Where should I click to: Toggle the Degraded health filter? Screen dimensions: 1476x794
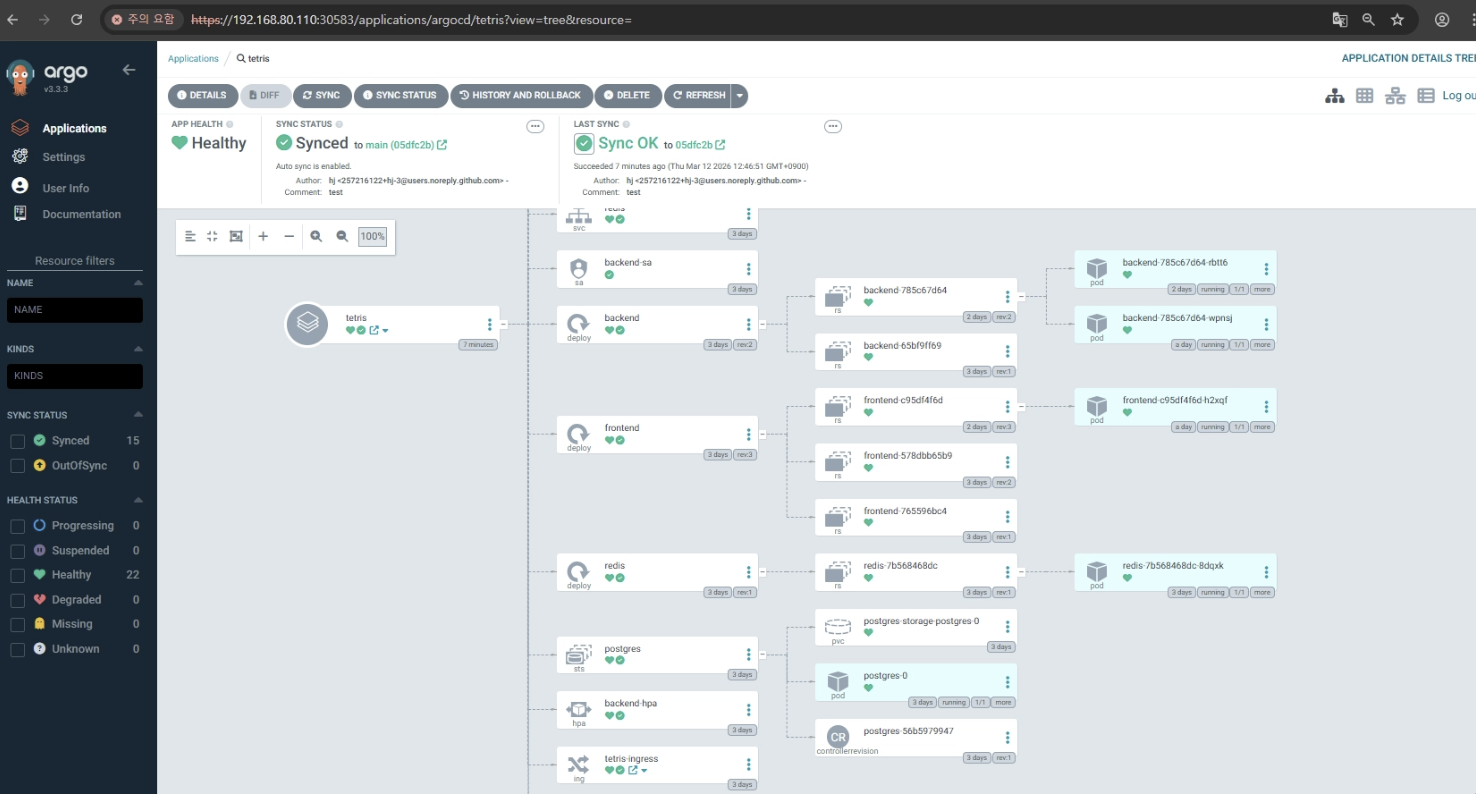point(17,600)
